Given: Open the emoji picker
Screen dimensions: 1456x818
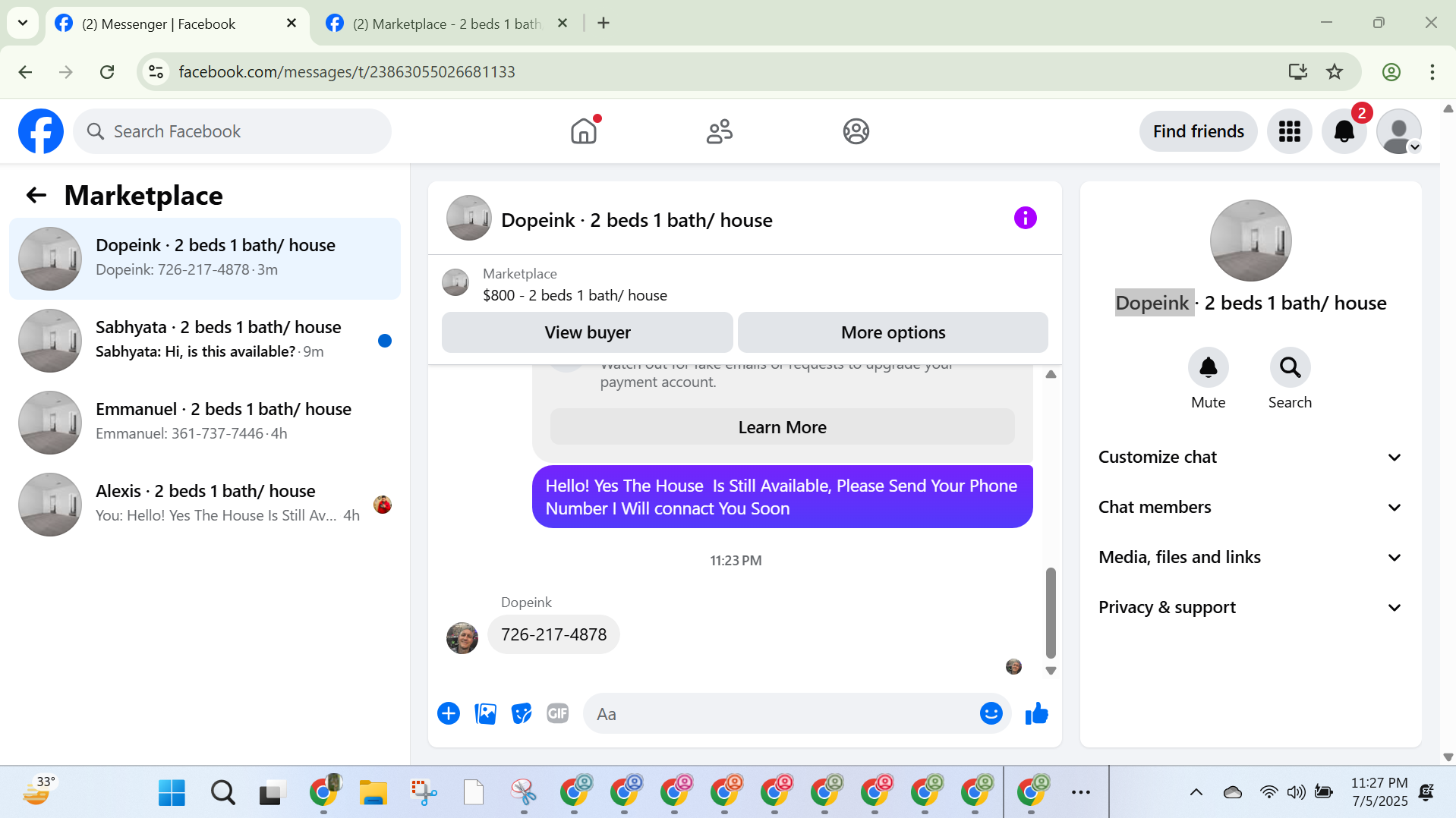Looking at the screenshot, I should [x=991, y=713].
